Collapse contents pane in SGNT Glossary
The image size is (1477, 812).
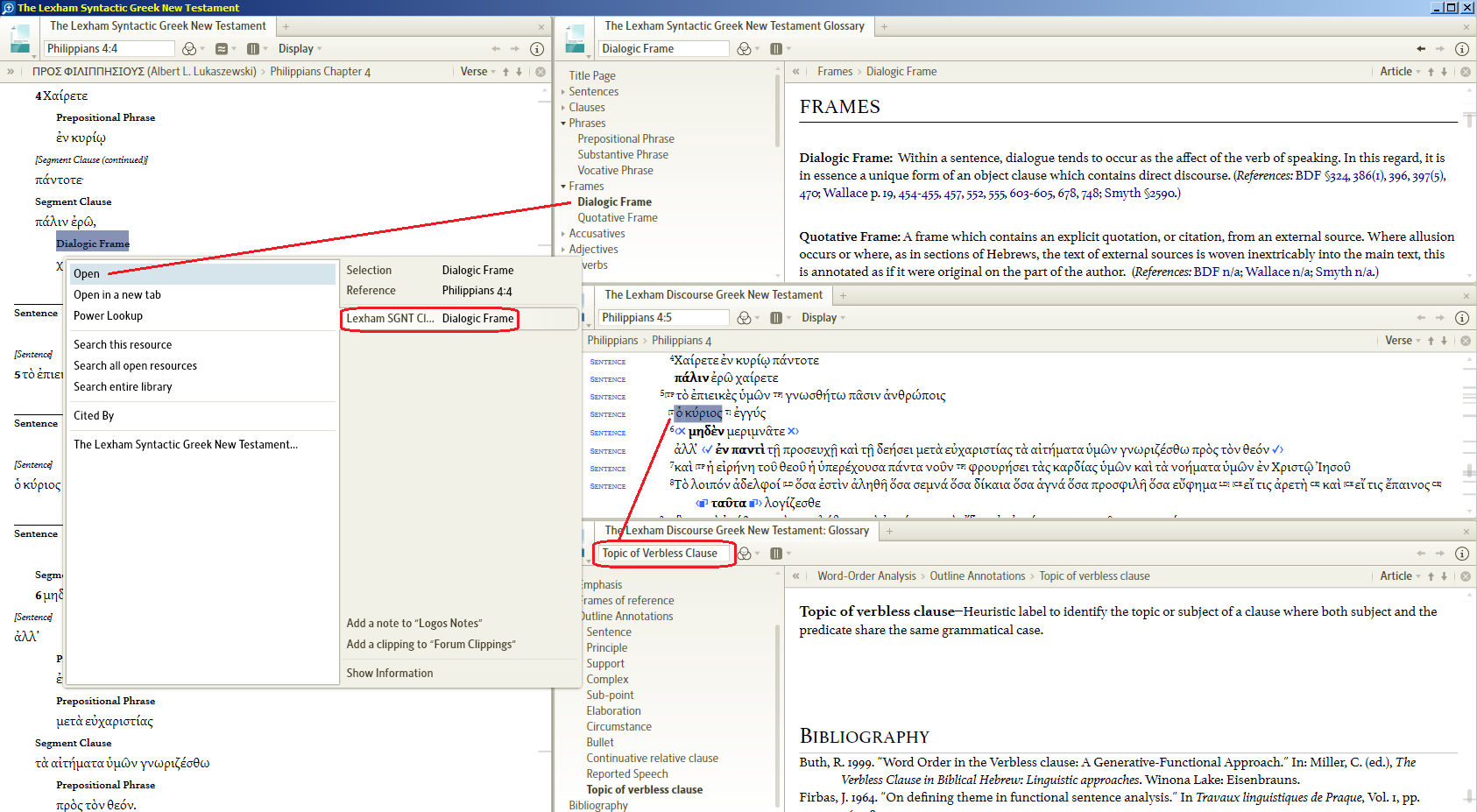(x=795, y=72)
